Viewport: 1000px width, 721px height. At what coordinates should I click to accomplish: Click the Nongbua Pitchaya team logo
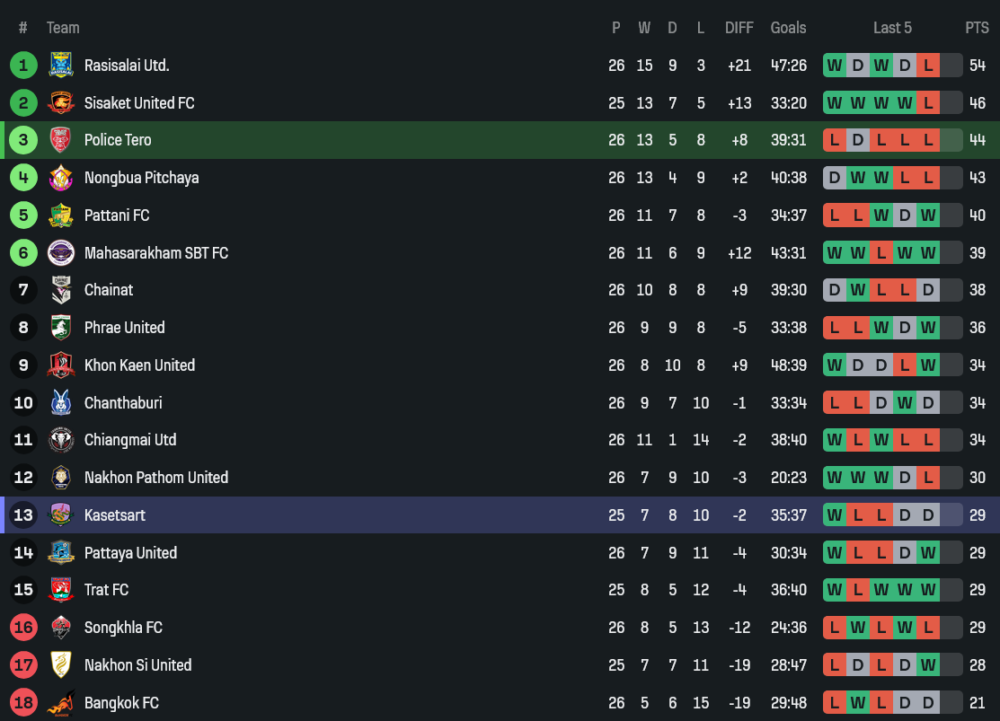pyautogui.click(x=61, y=178)
